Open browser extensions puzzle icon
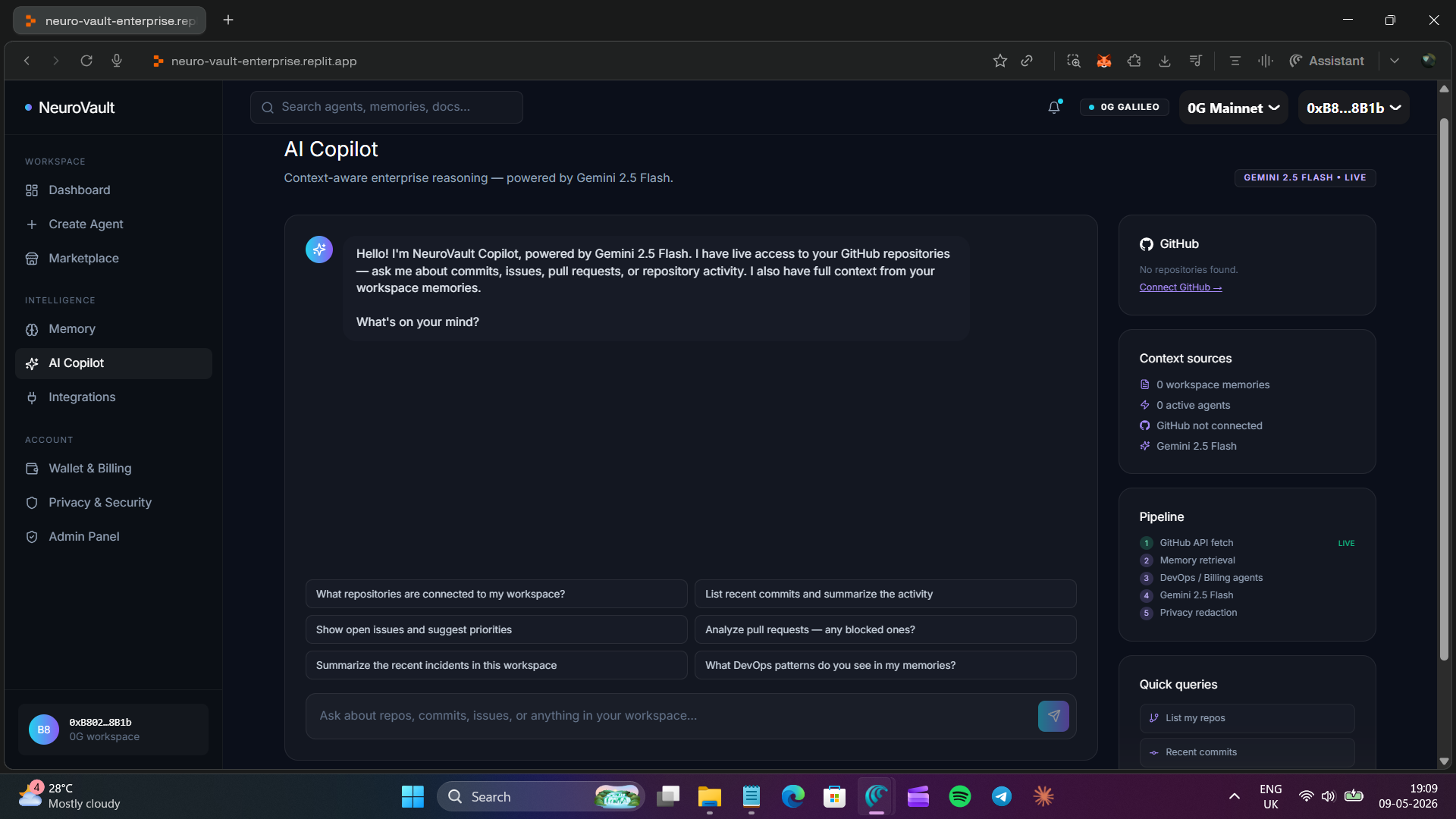This screenshot has height=819, width=1456. coord(1134,61)
